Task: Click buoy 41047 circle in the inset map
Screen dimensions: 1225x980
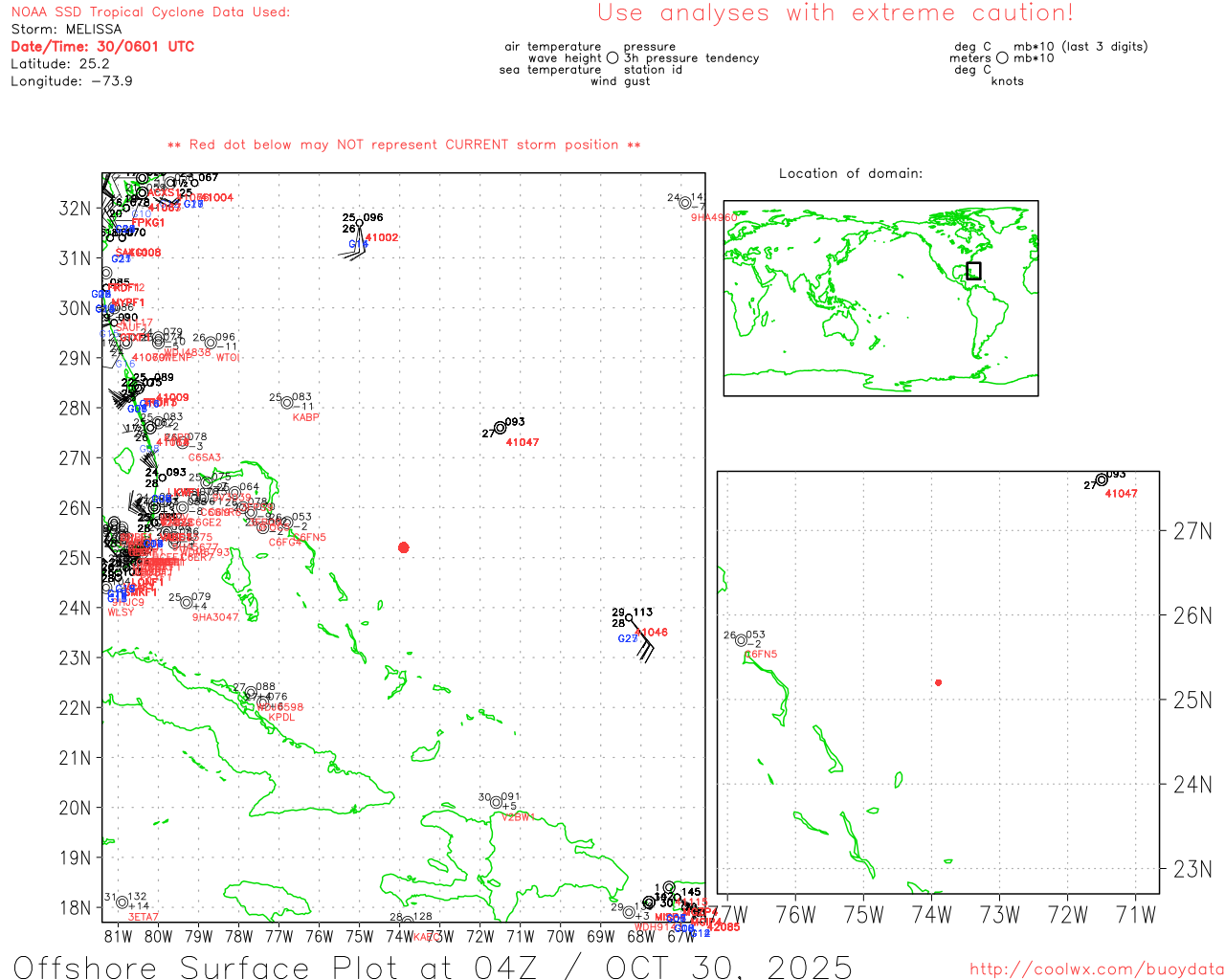Action: click(x=1102, y=479)
